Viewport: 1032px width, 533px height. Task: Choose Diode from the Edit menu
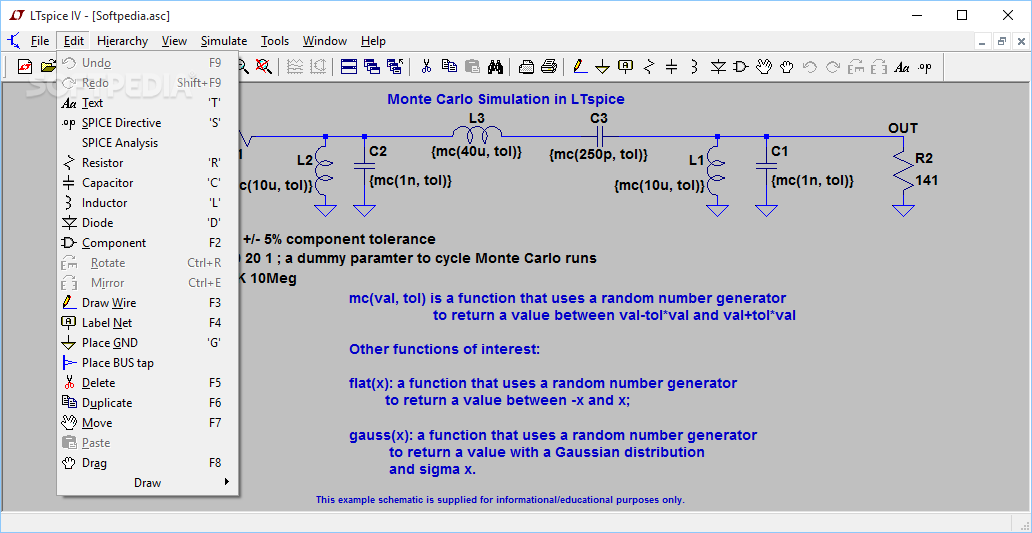pyautogui.click(x=147, y=223)
